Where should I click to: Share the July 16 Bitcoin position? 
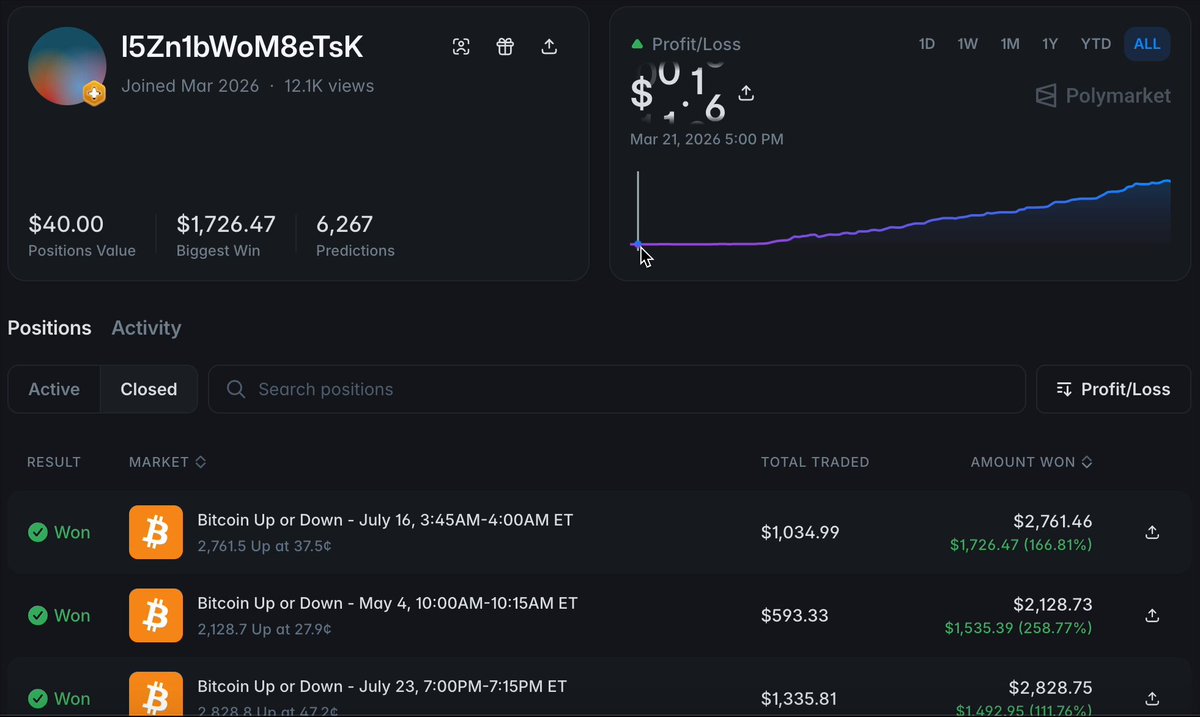[1152, 532]
